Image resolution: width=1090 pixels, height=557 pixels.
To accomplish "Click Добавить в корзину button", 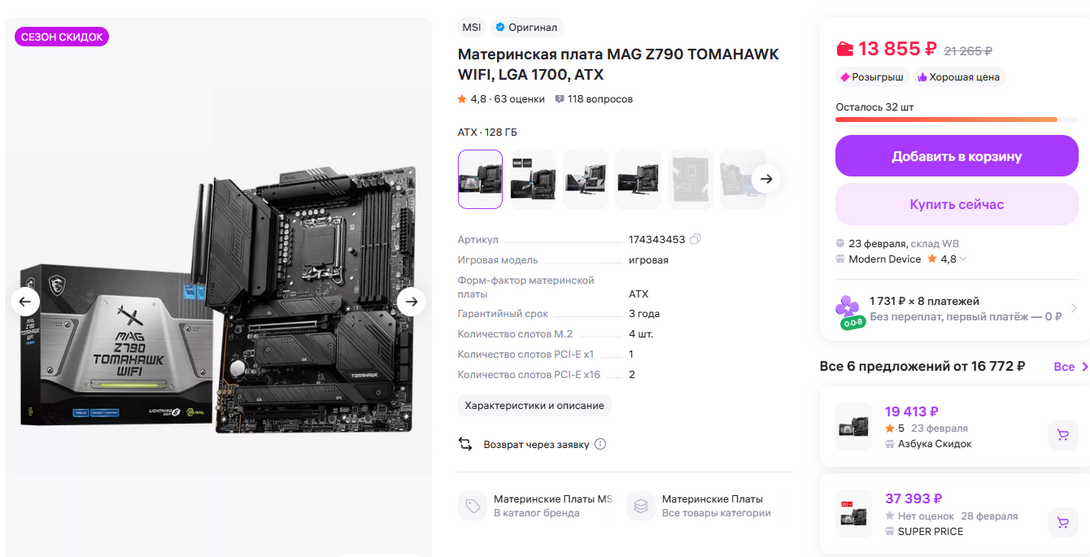I will coord(957,156).
